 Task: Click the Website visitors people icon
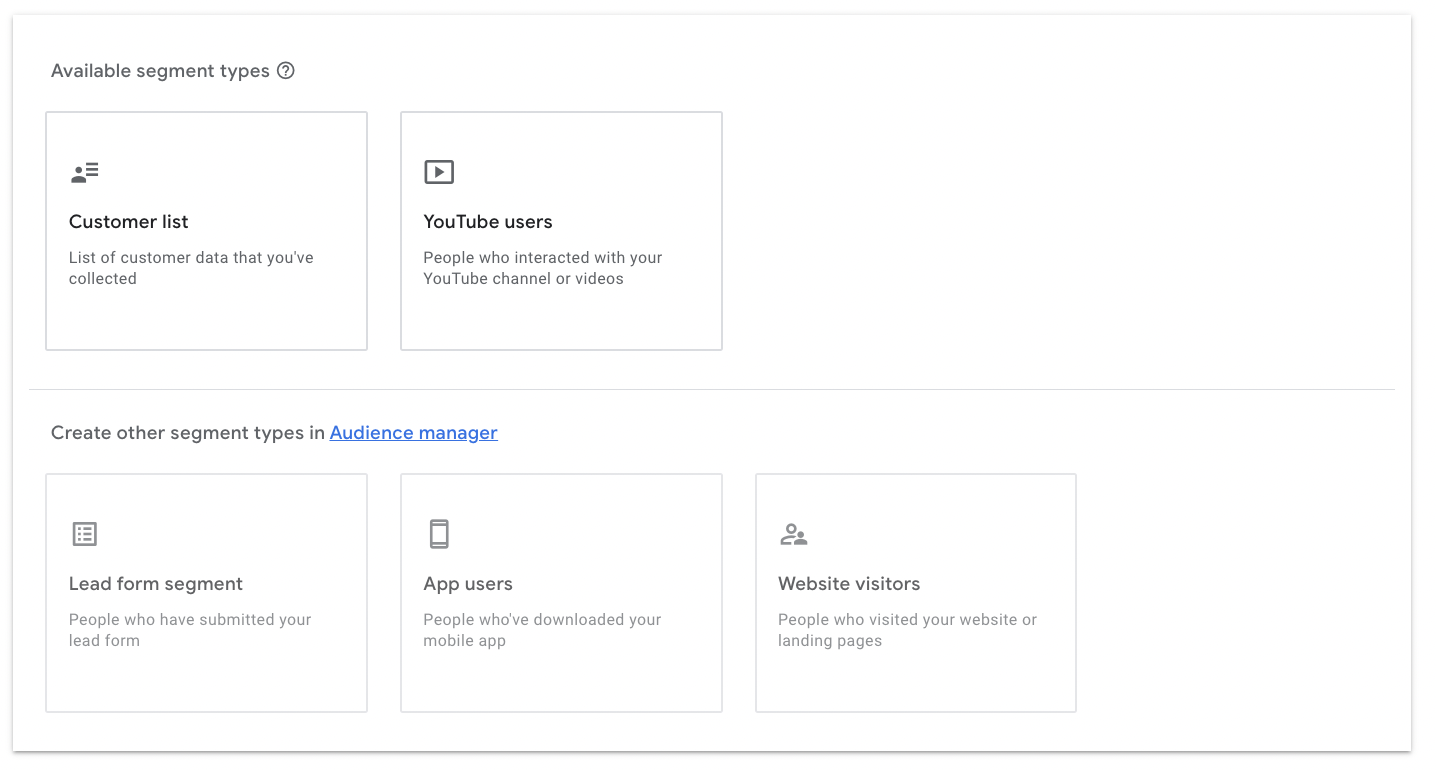[793, 534]
